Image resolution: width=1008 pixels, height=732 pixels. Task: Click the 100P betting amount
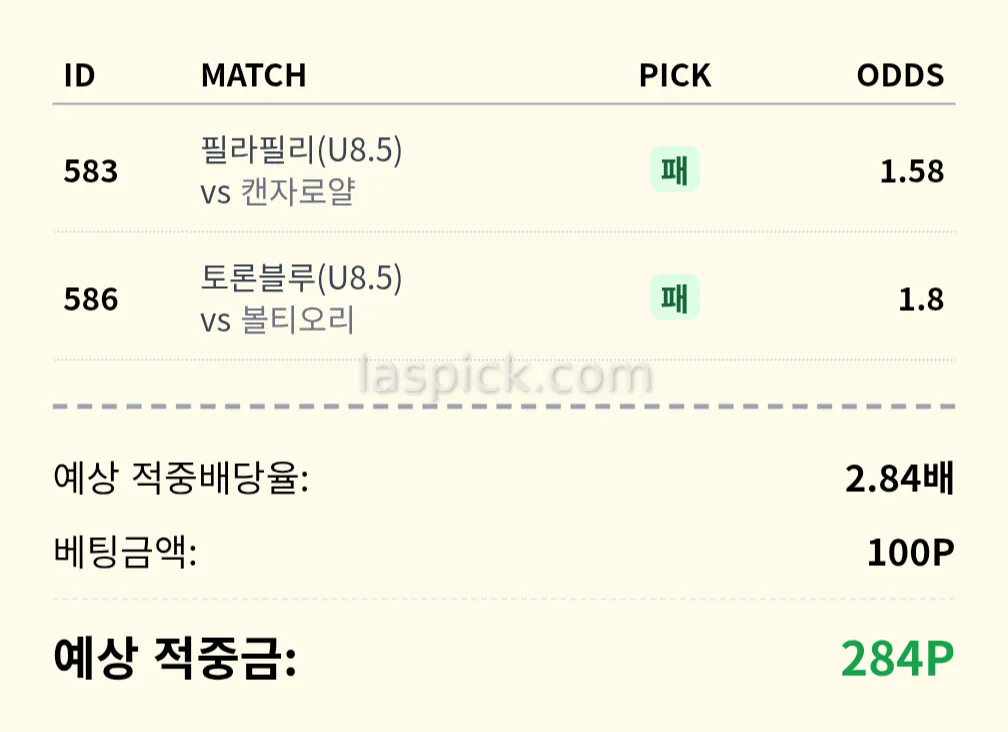tap(910, 552)
